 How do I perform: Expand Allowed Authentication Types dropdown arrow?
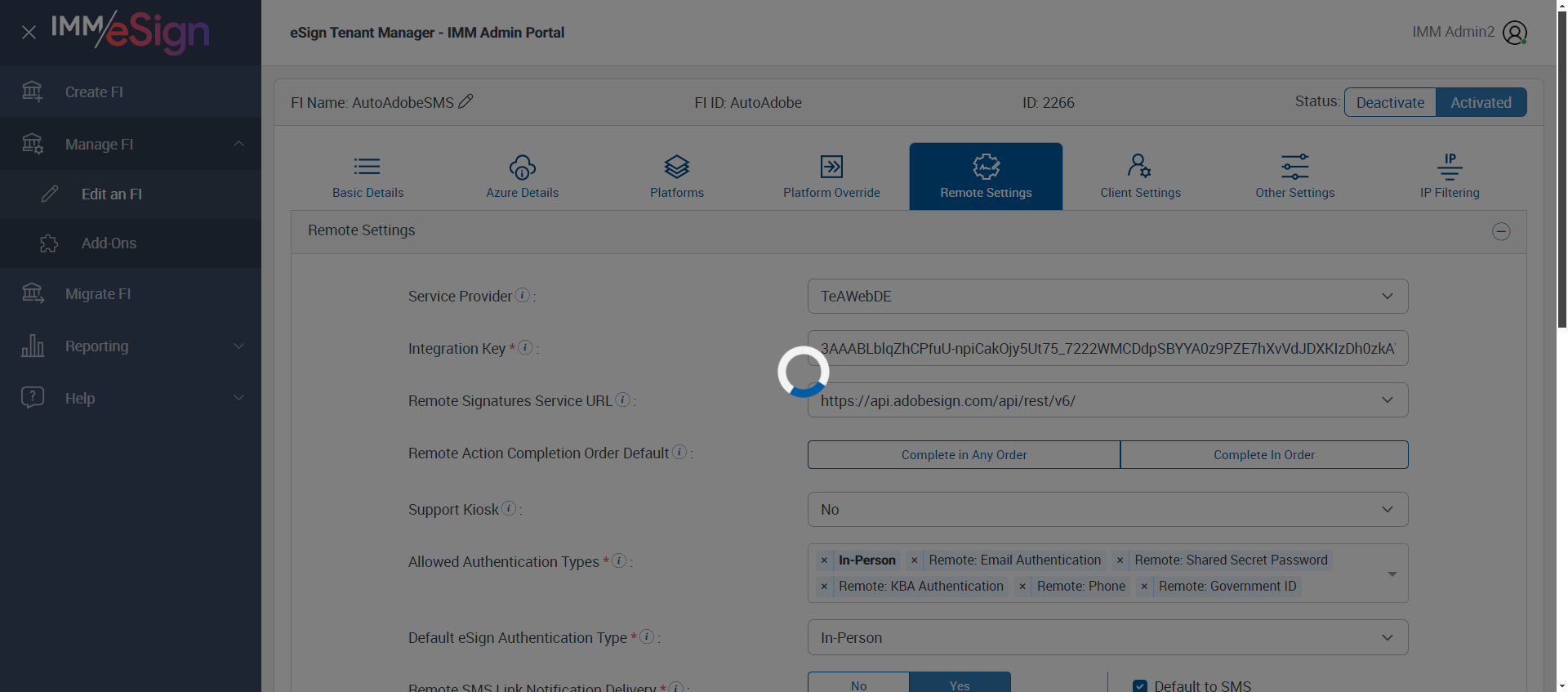pos(1392,574)
